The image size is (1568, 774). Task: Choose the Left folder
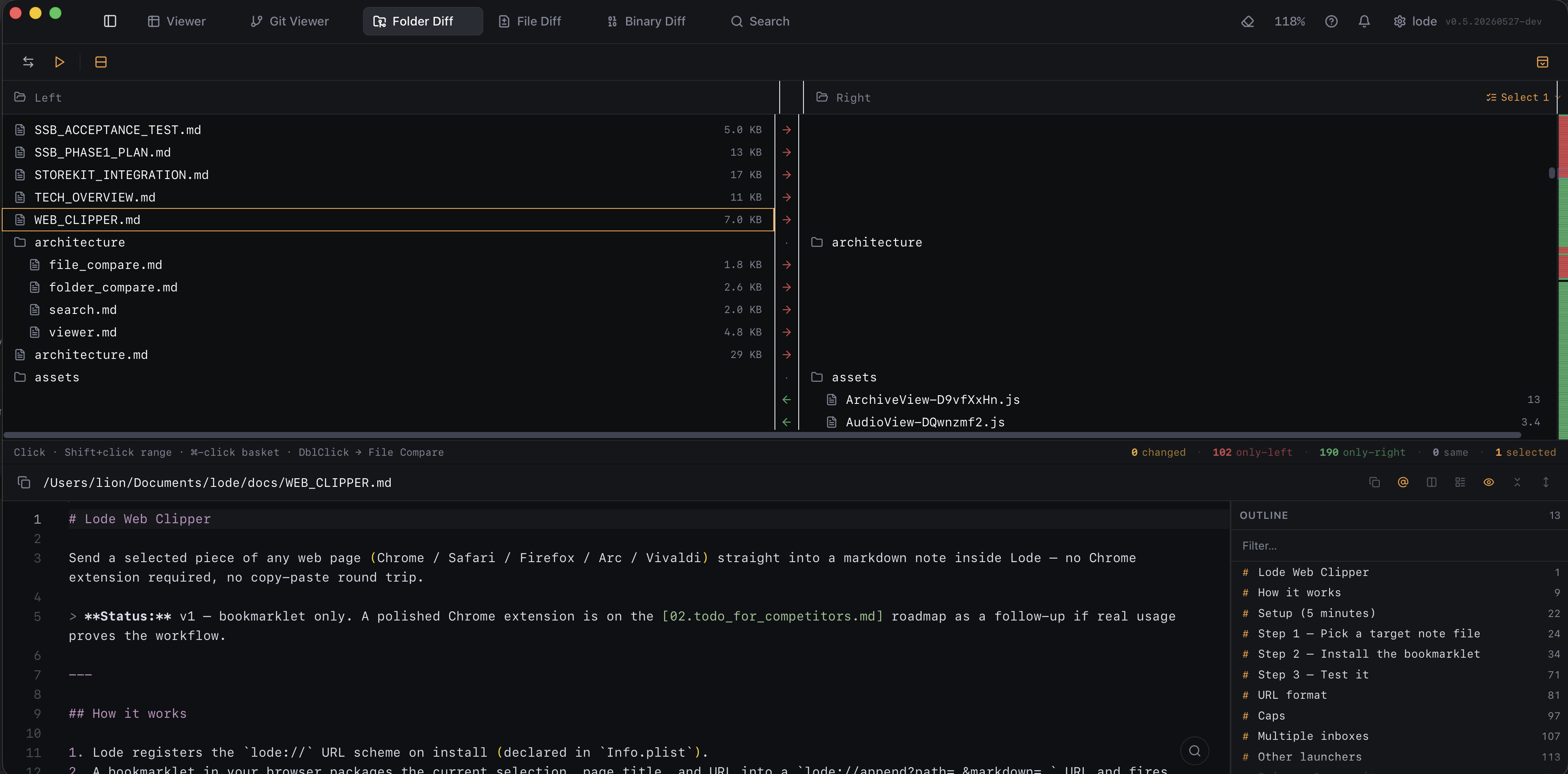click(x=38, y=97)
